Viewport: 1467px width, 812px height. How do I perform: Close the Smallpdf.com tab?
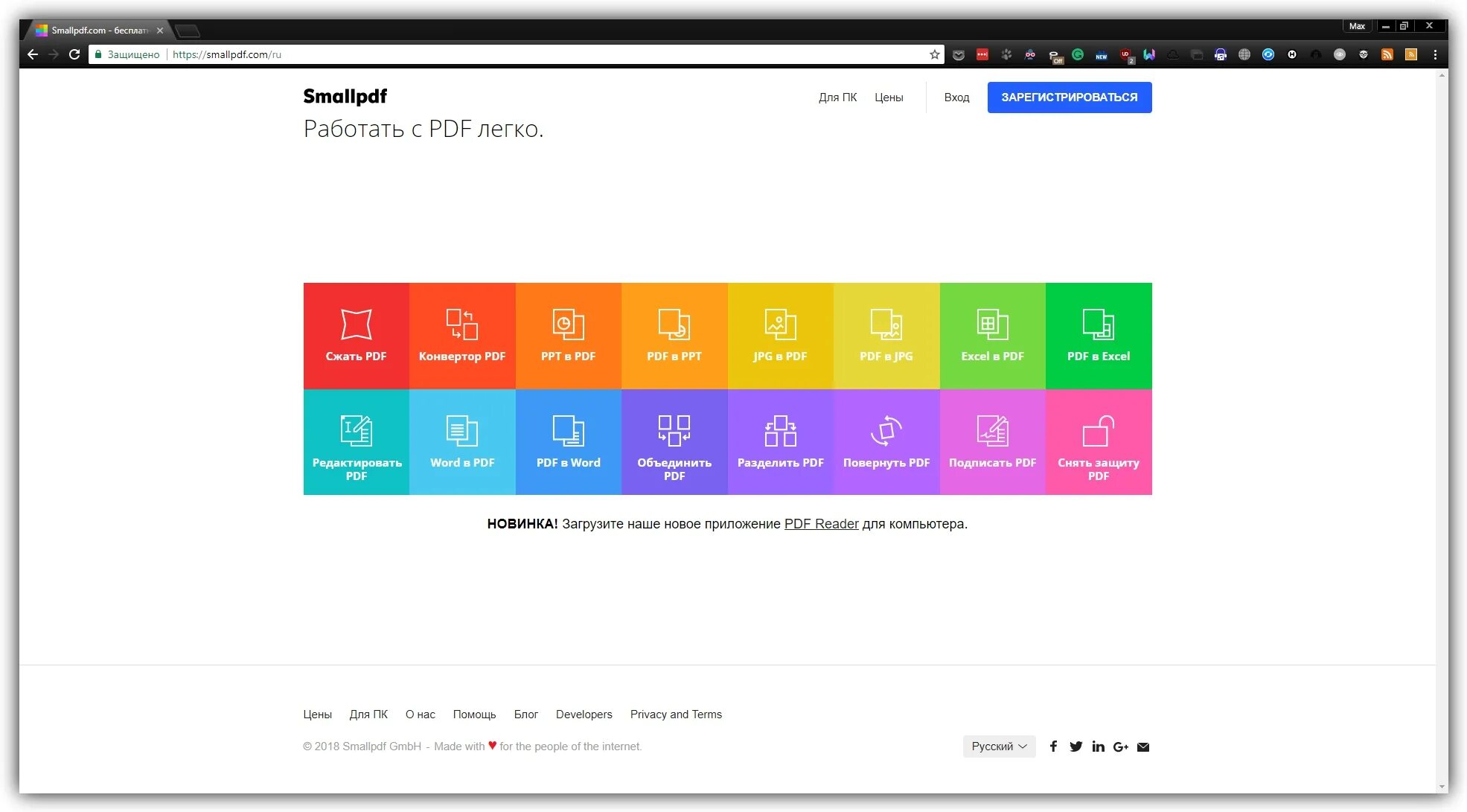(x=160, y=31)
